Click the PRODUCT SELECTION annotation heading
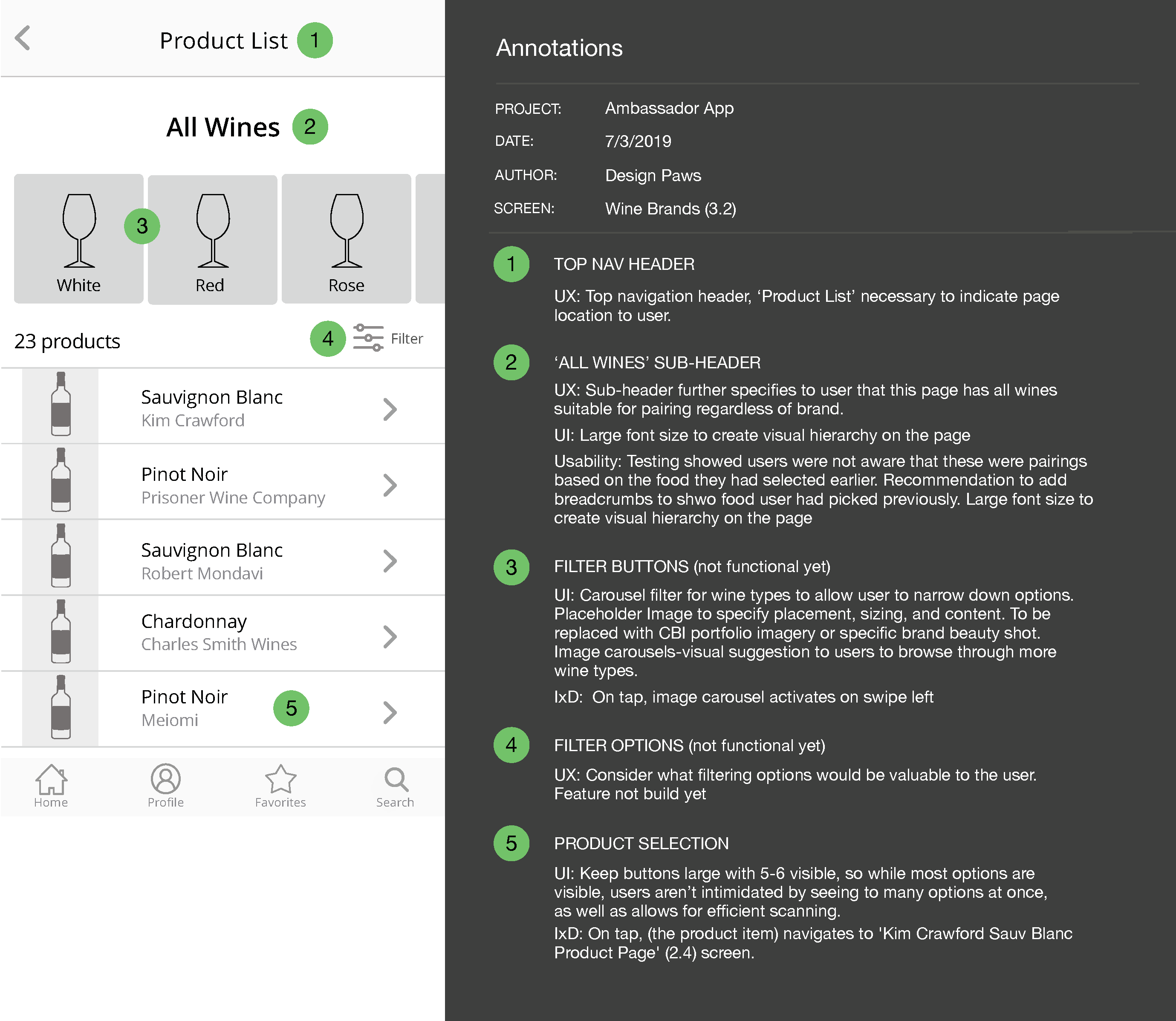This screenshot has width=1176, height=1021. 641,844
